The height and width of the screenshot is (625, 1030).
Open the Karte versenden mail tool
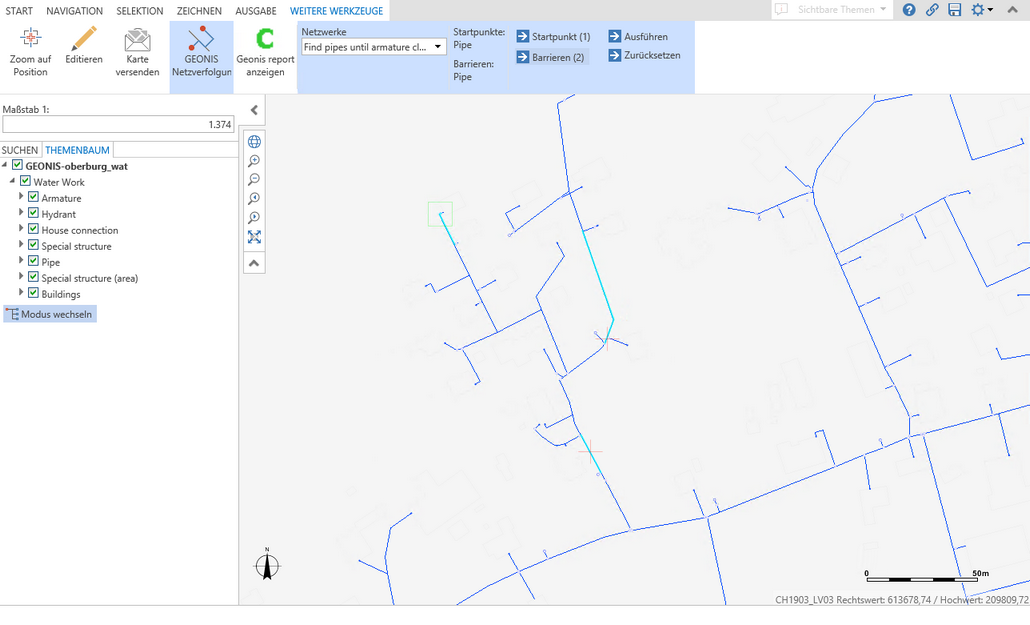click(137, 53)
